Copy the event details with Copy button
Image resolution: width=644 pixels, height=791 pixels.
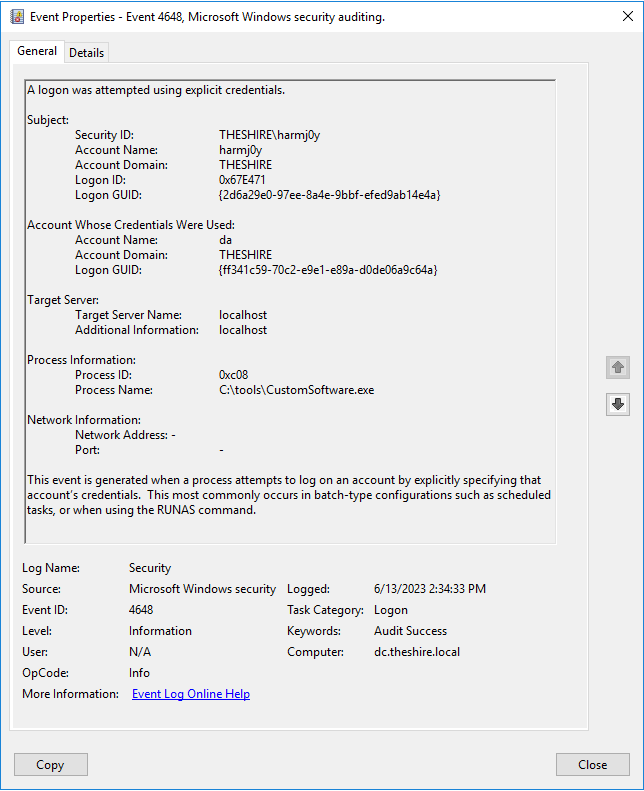(50, 765)
